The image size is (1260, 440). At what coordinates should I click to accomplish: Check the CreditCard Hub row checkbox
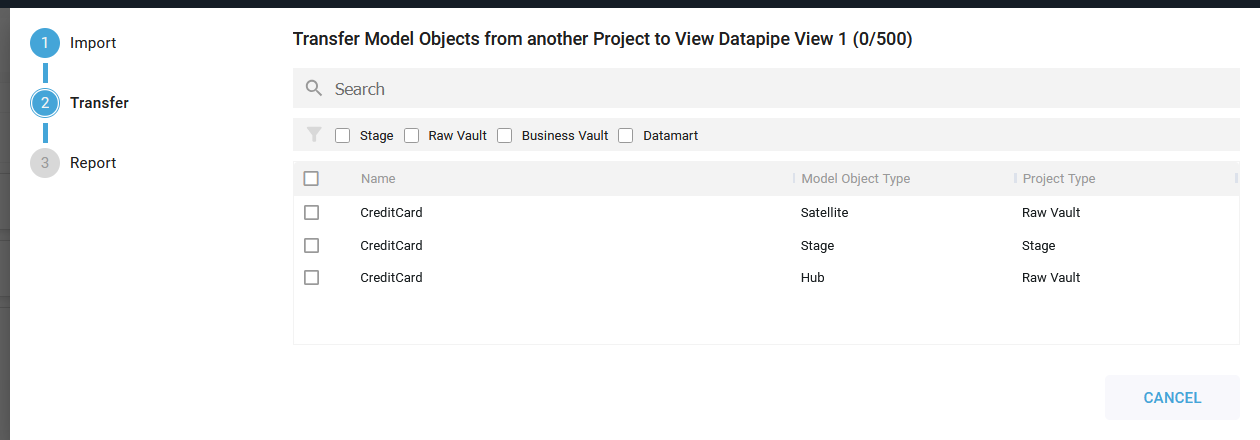click(311, 278)
